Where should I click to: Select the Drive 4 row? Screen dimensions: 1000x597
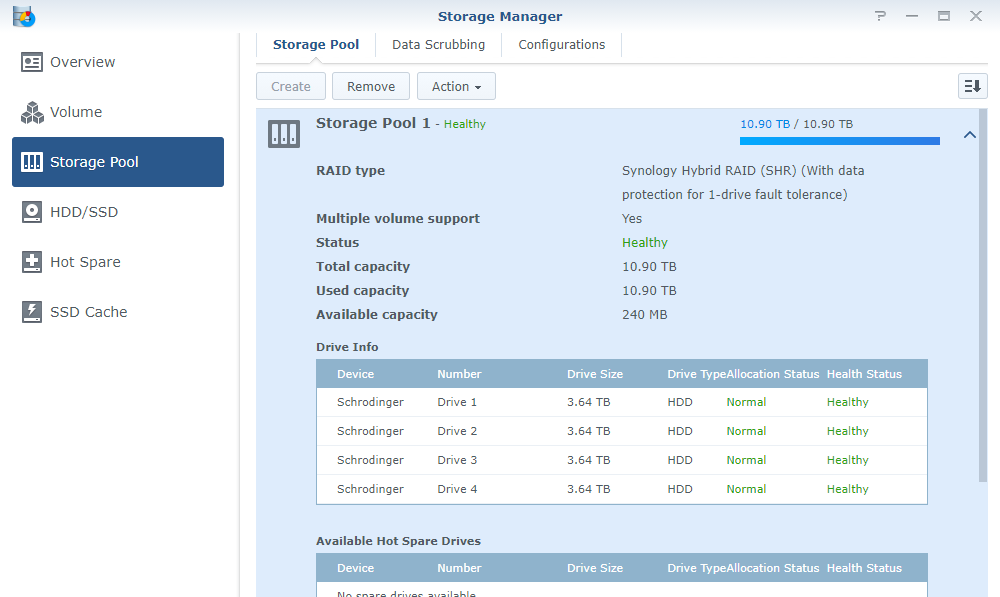pos(622,489)
